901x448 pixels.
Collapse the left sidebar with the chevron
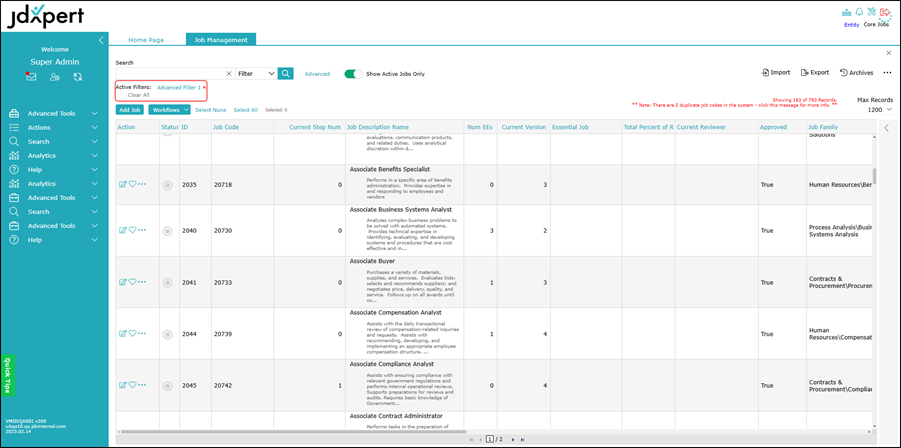(x=101, y=40)
